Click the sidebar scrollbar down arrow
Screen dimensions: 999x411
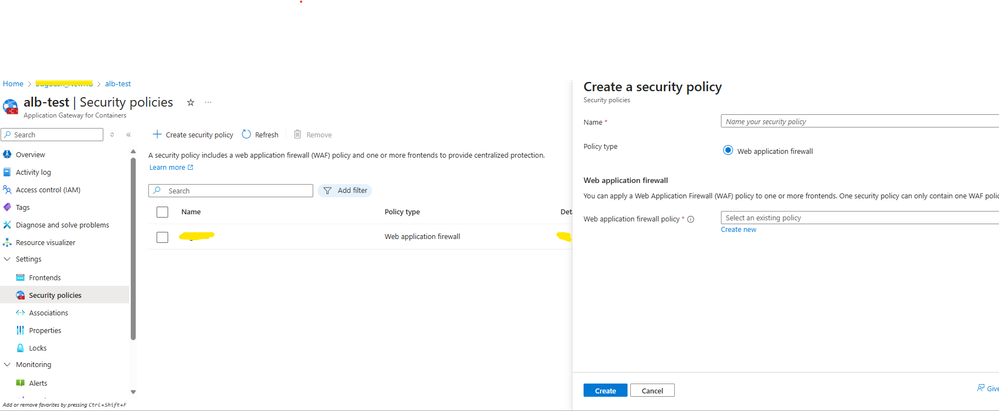pos(133,393)
